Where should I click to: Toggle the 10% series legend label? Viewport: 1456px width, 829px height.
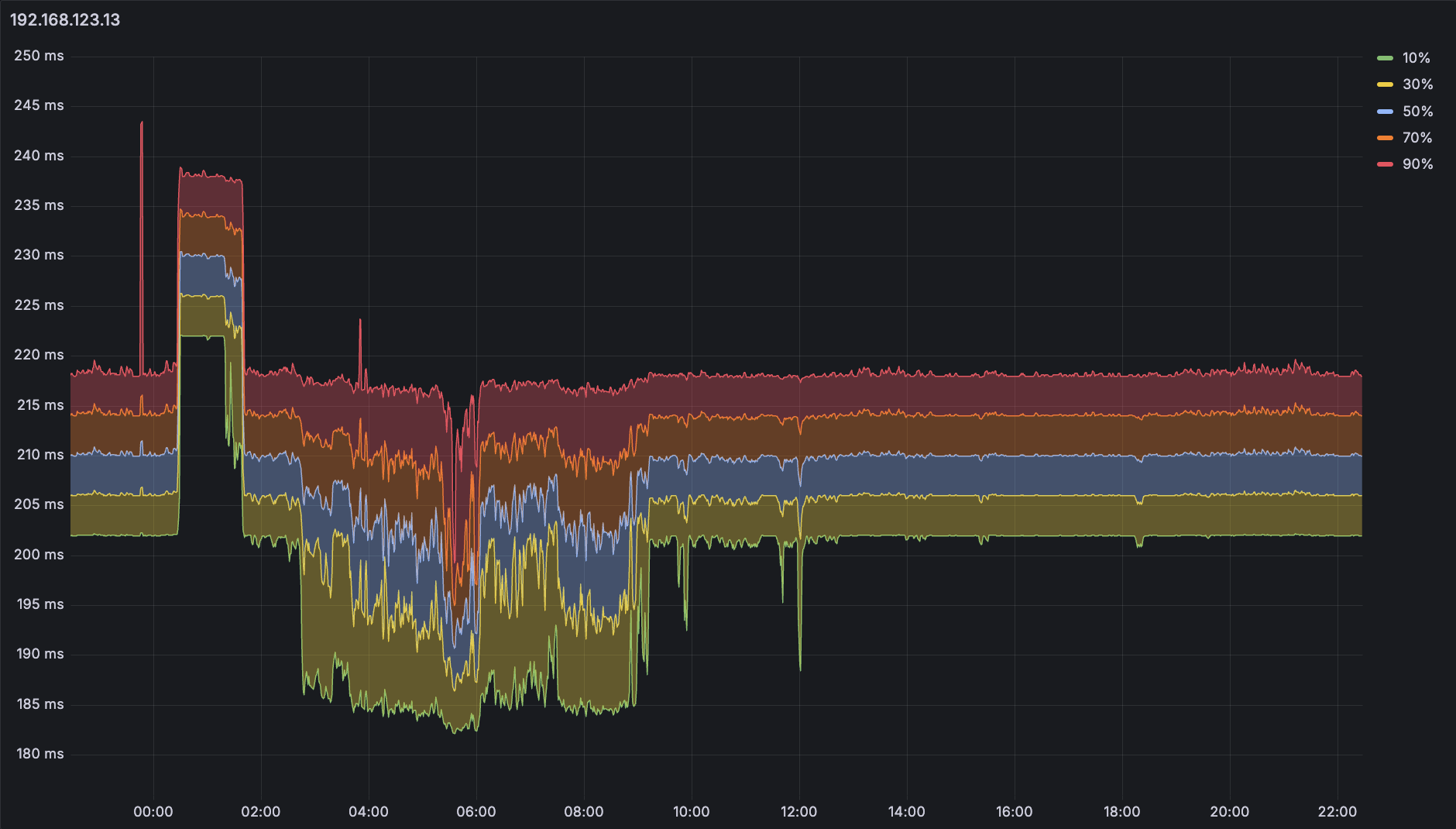click(x=1416, y=58)
